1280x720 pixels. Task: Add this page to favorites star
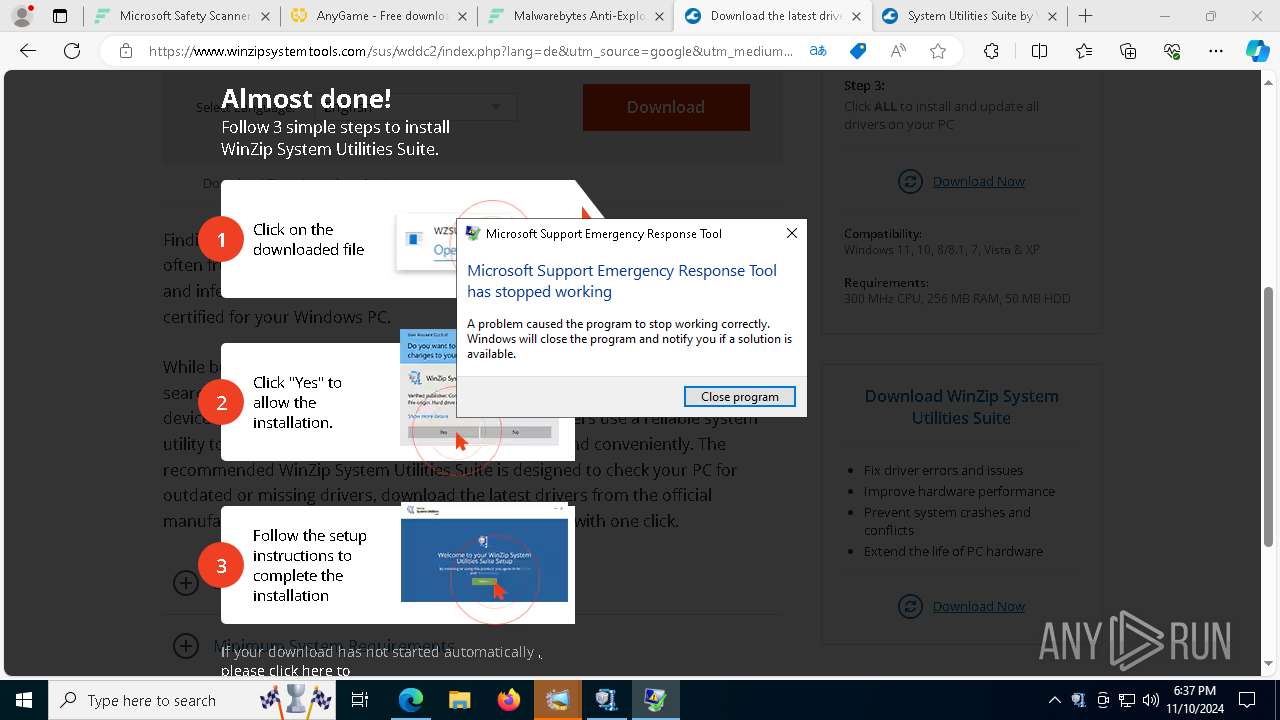[938, 51]
